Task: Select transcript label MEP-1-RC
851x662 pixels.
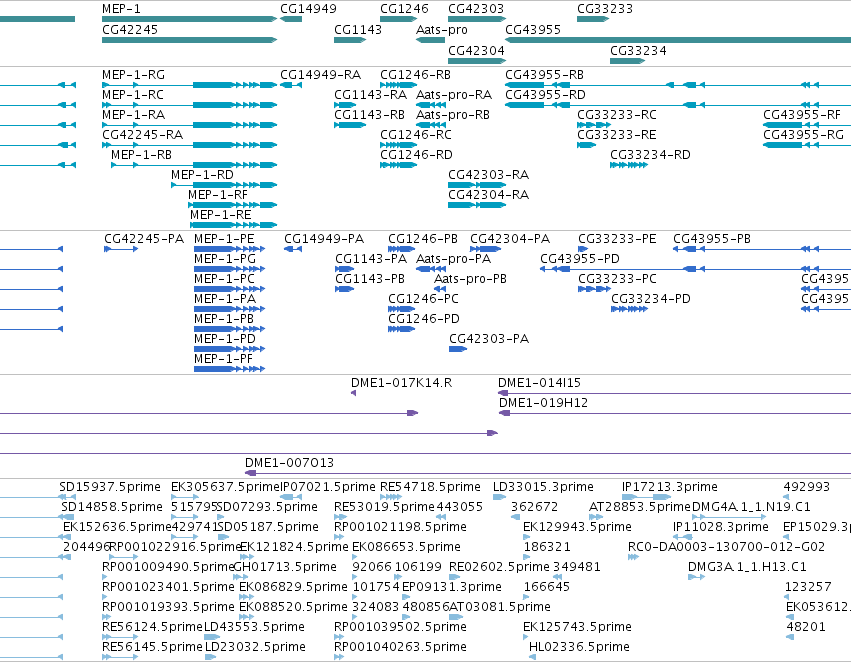Action: (133, 95)
